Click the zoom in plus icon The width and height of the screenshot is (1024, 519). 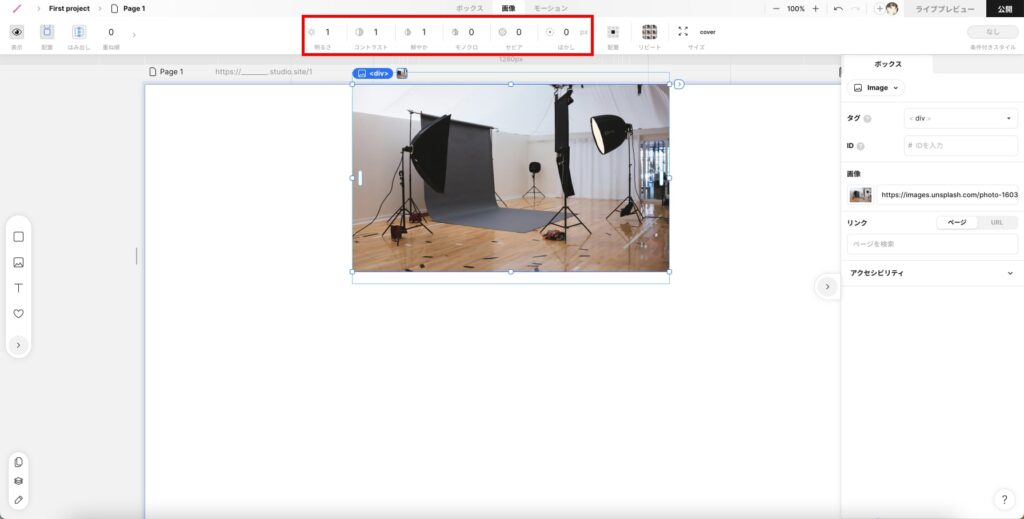(816, 8)
